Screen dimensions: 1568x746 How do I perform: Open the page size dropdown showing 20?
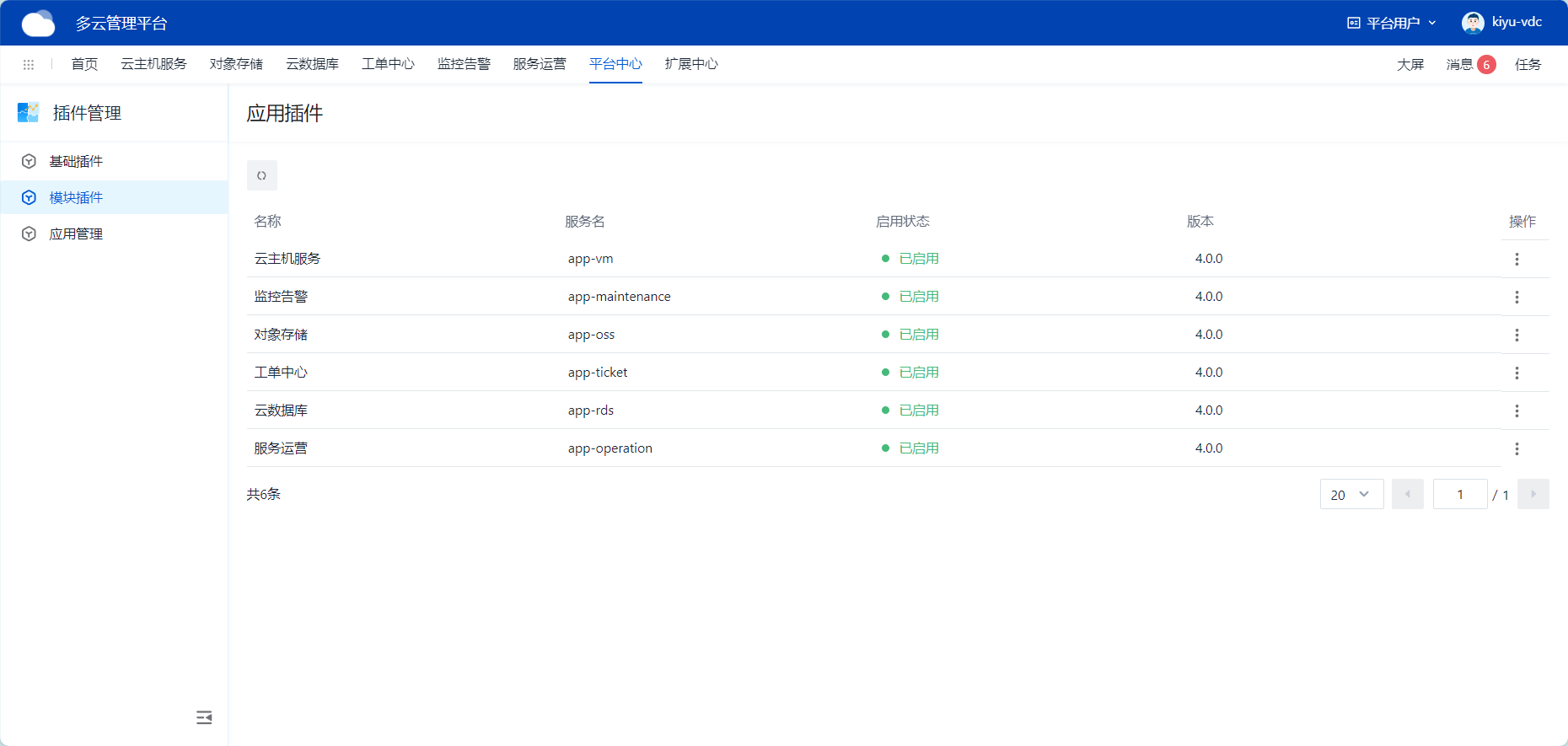tap(1351, 495)
